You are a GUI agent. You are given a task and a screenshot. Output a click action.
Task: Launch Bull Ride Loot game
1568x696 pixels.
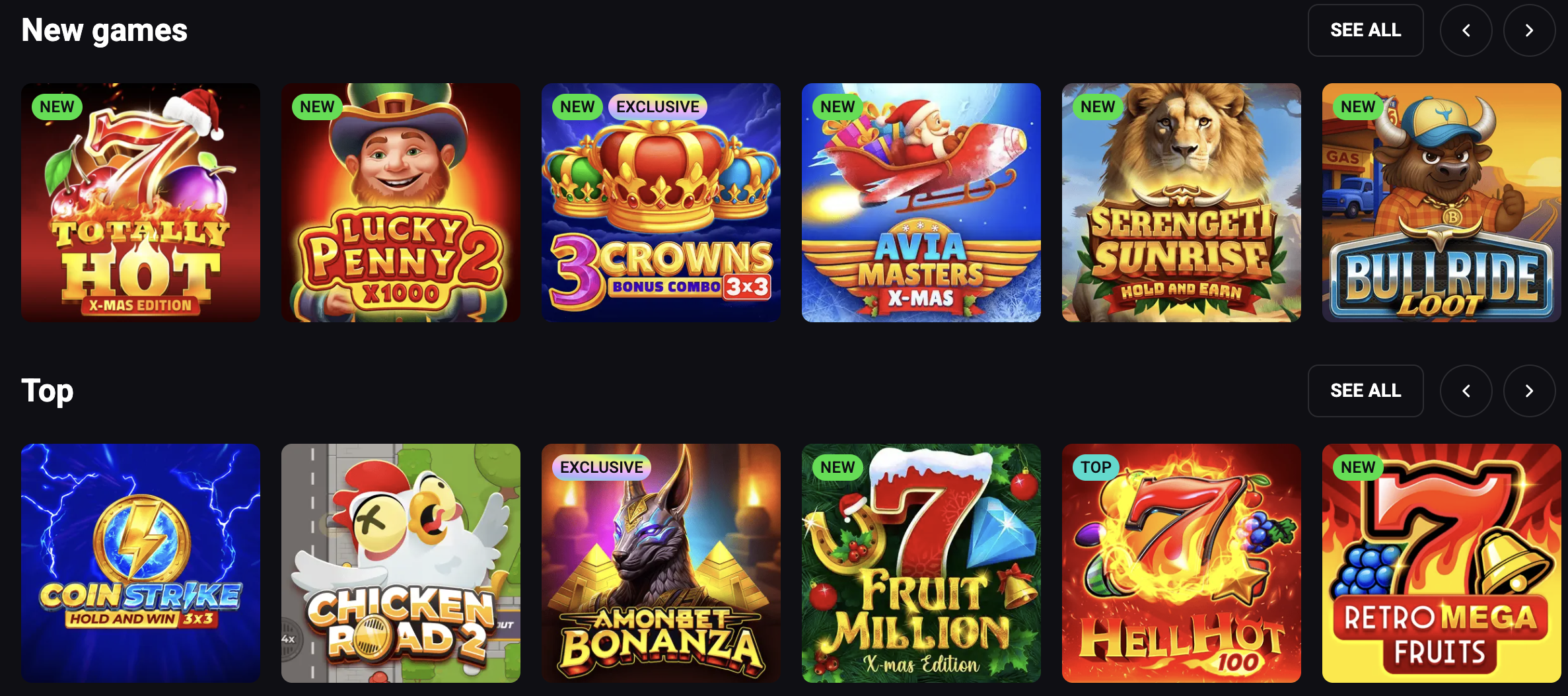click(1442, 203)
